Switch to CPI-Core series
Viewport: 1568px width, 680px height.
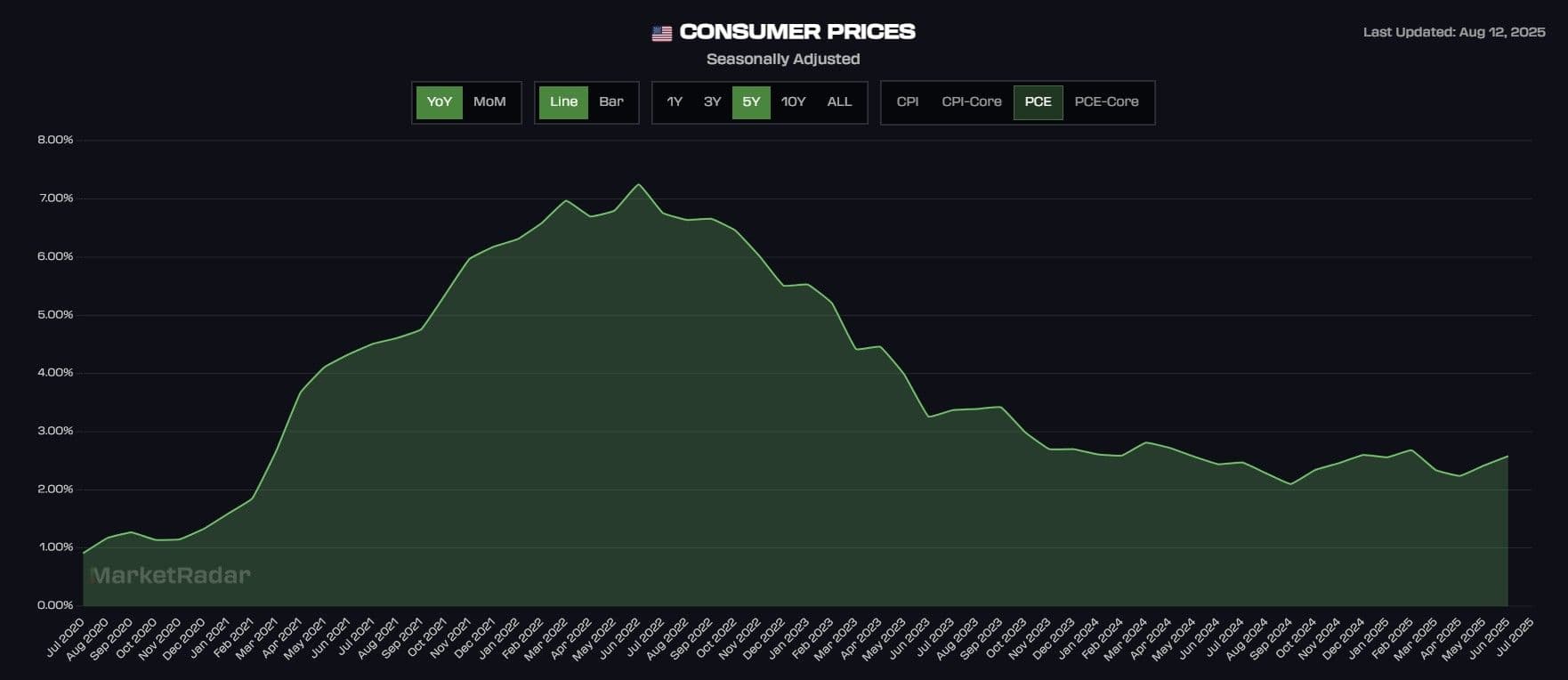tap(971, 102)
